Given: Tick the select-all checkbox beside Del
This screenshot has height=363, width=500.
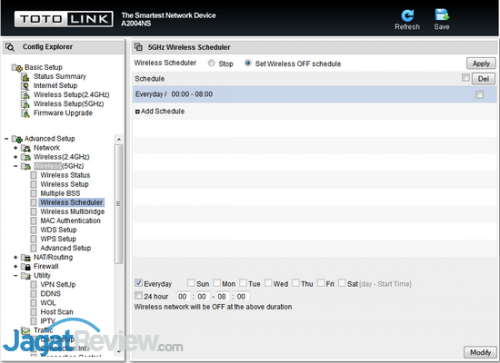Looking at the screenshot, I should tap(466, 78).
